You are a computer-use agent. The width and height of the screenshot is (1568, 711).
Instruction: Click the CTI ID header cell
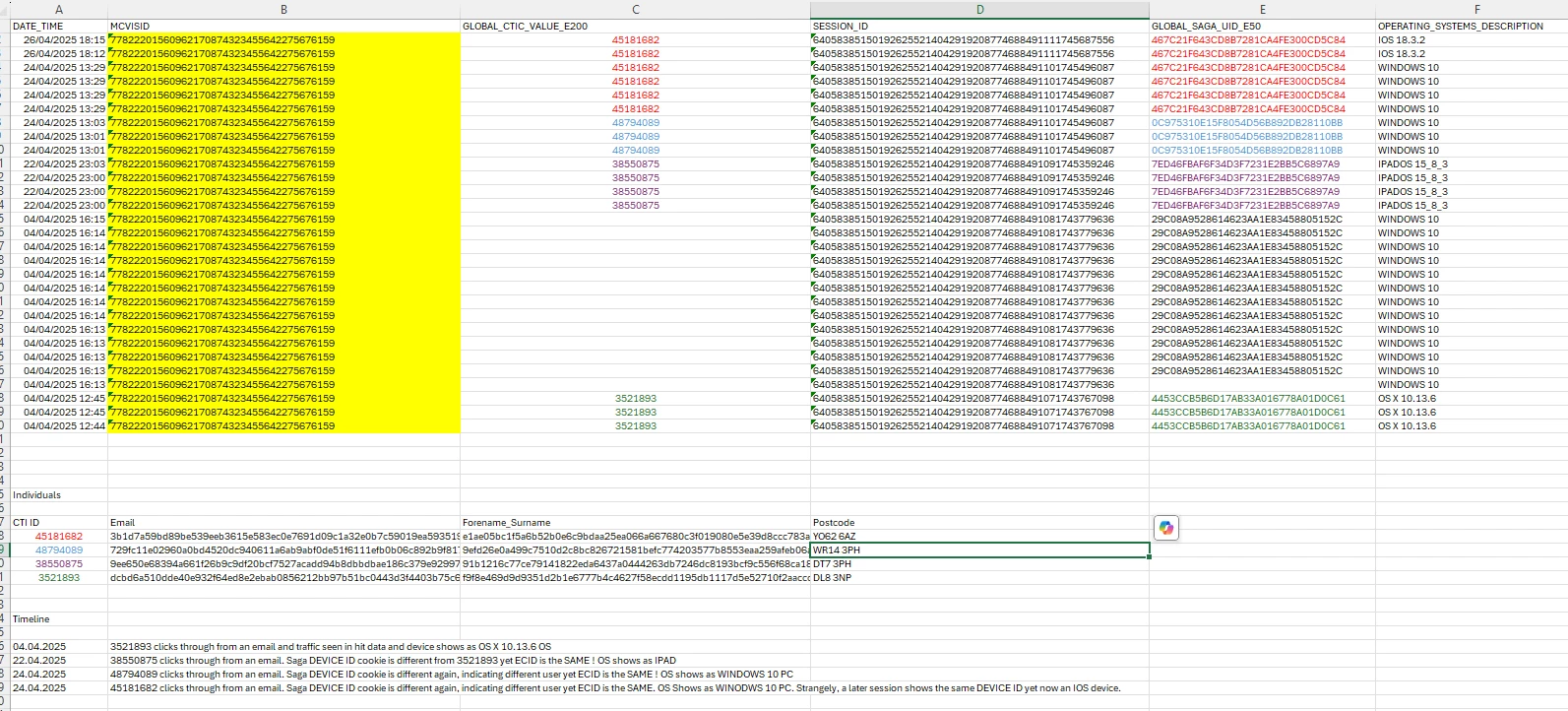click(x=59, y=523)
